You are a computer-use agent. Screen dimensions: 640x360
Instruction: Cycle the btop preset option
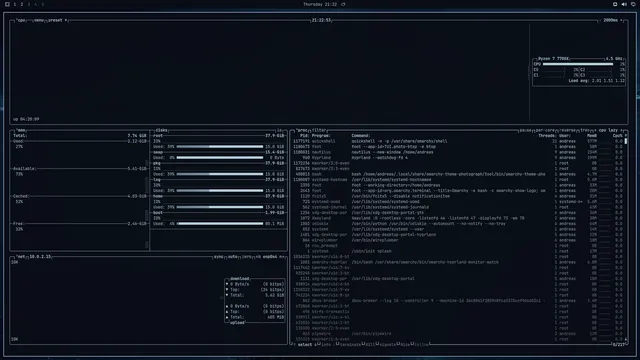click(x=57, y=20)
